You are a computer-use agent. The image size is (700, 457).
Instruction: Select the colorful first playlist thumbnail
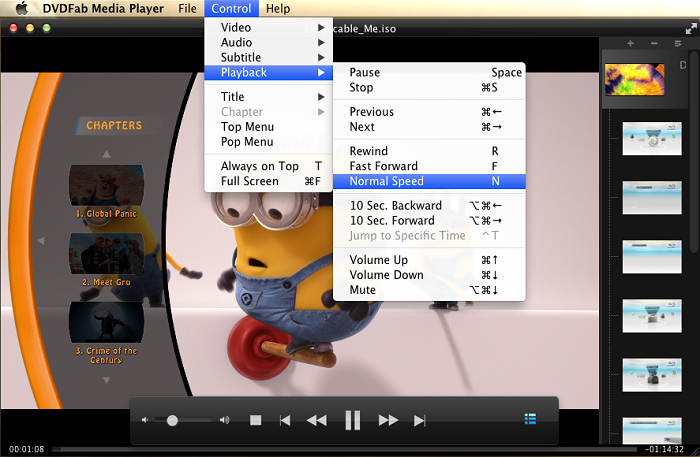pos(634,79)
